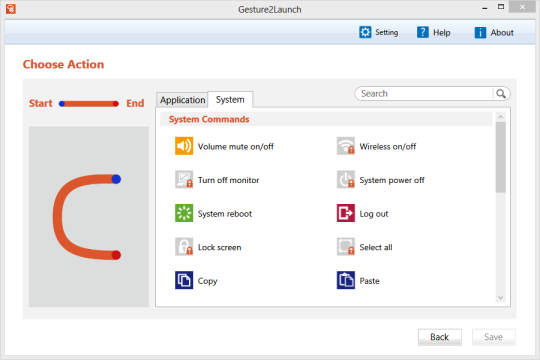Screen dimensions: 540x360
Task: Select the Copy command icon
Action: coord(184,280)
